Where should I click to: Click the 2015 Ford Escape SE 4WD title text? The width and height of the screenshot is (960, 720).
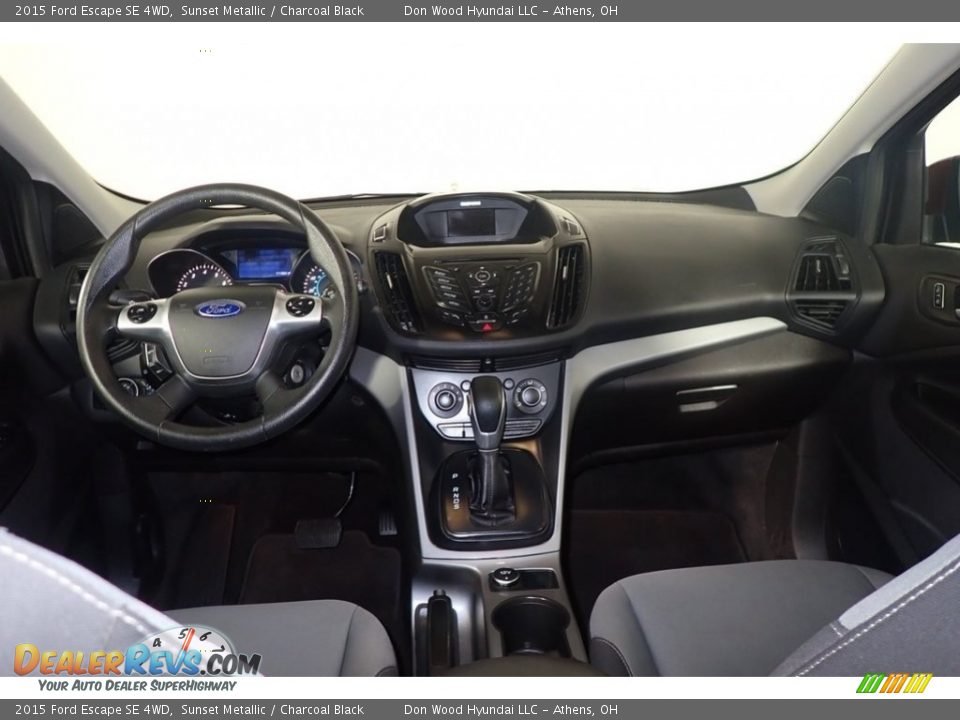pos(95,12)
